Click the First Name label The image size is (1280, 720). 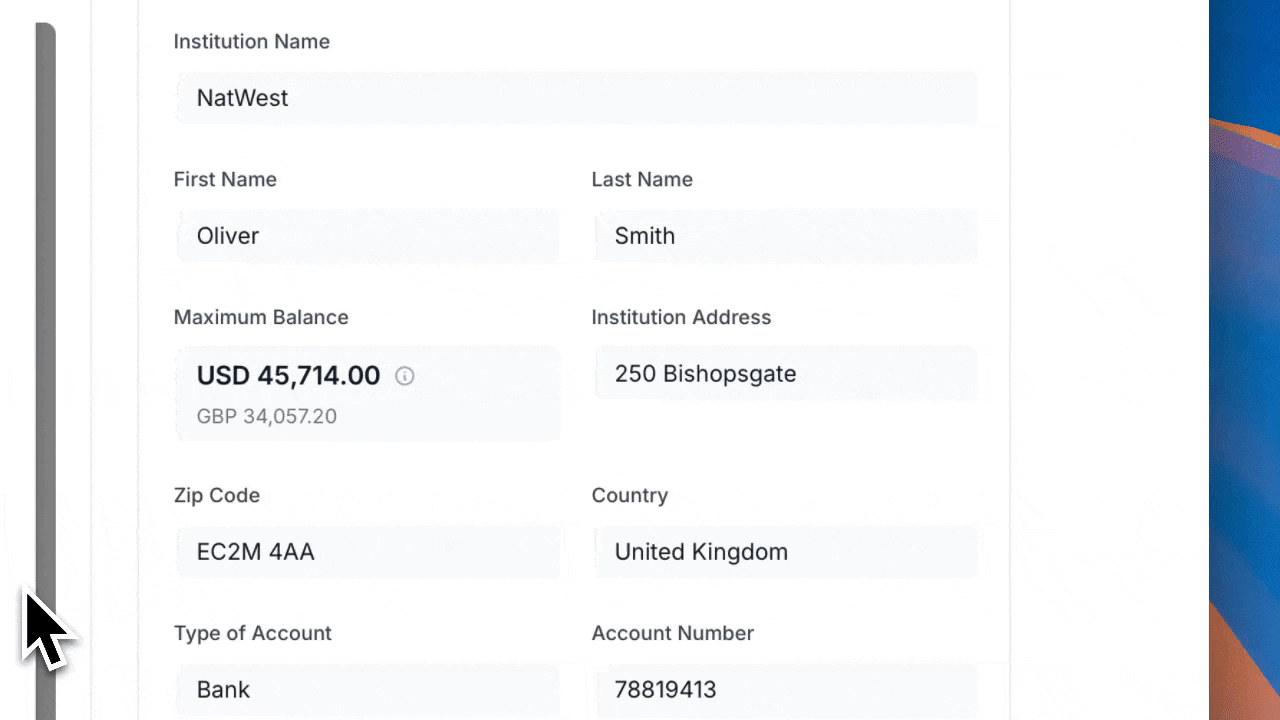click(x=225, y=180)
